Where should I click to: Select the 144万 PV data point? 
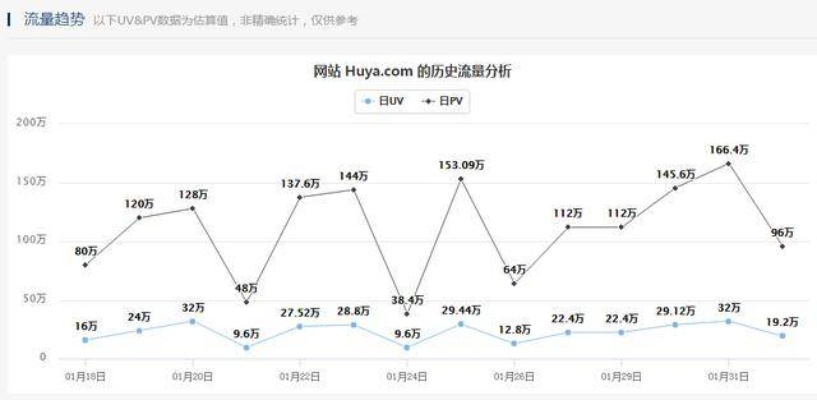tap(353, 190)
